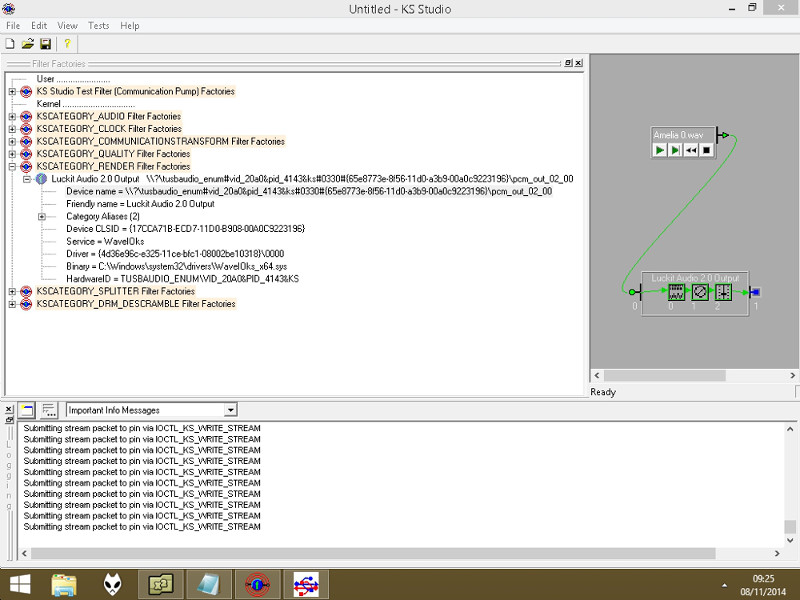Expand KSCATEGORY_SPLITTER Filter Factories node

[12, 291]
